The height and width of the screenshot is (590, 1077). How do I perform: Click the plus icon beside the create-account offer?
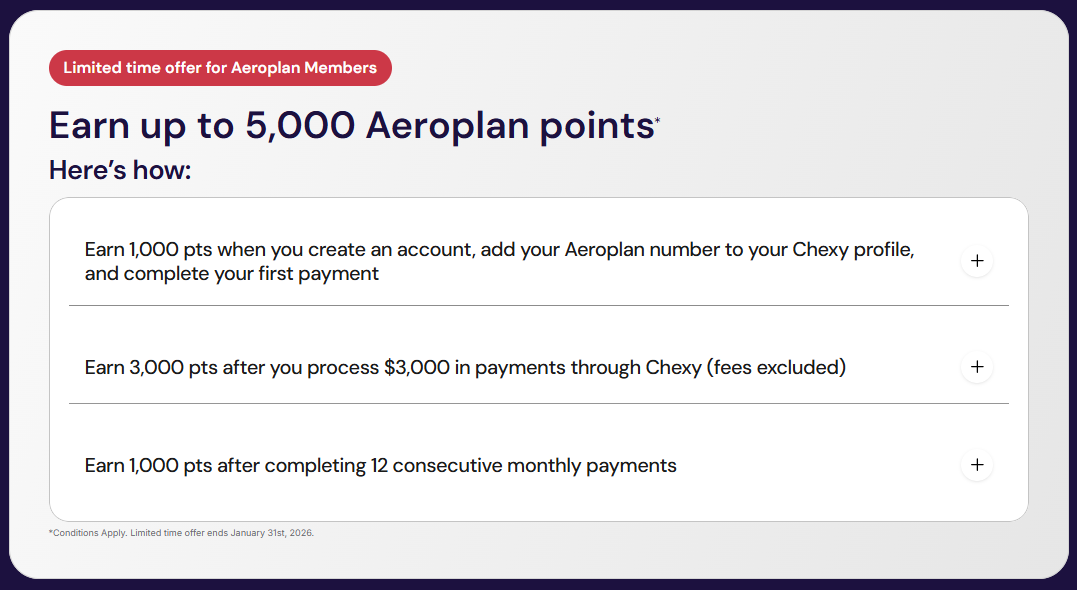point(977,261)
